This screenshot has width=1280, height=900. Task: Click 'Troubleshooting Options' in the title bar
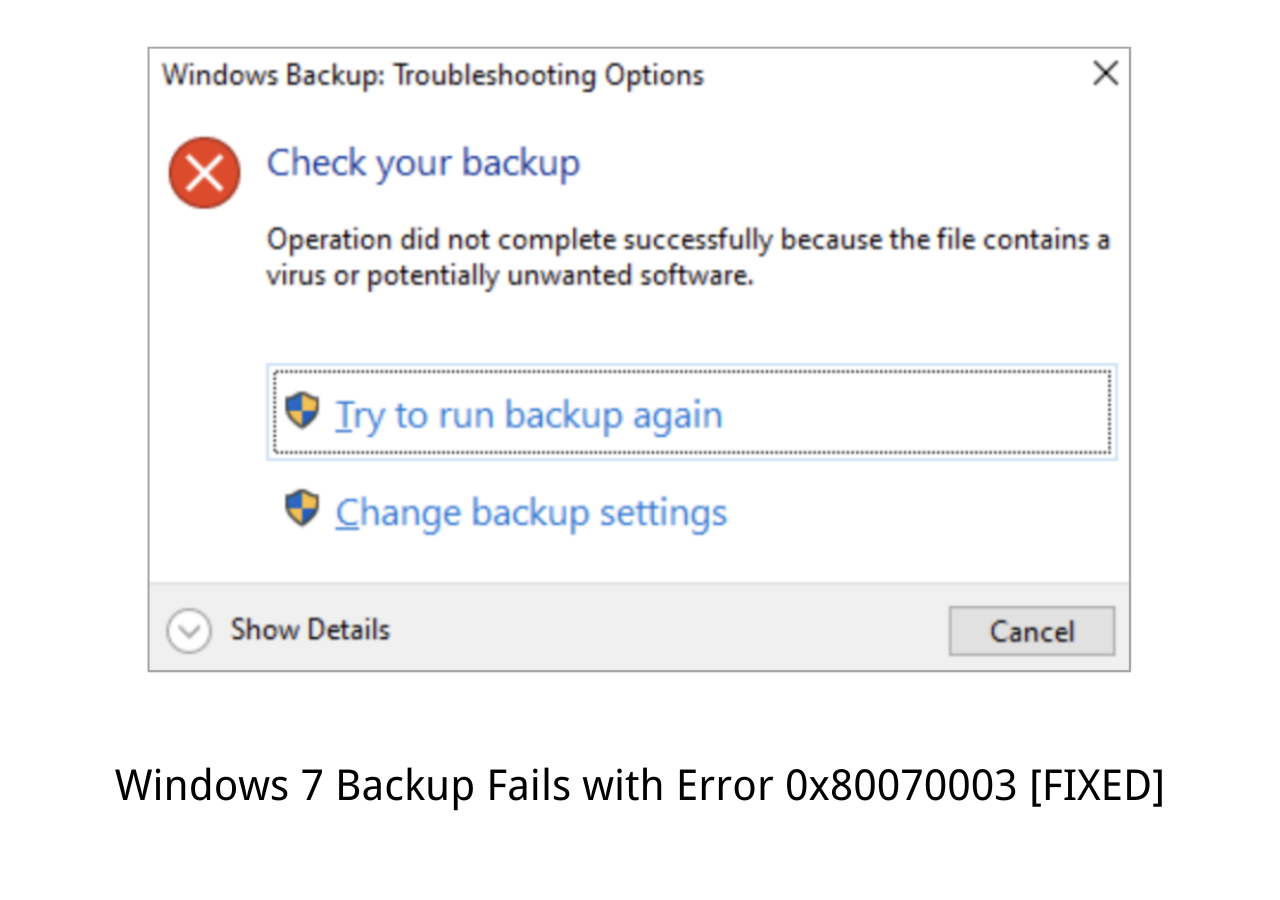[549, 75]
